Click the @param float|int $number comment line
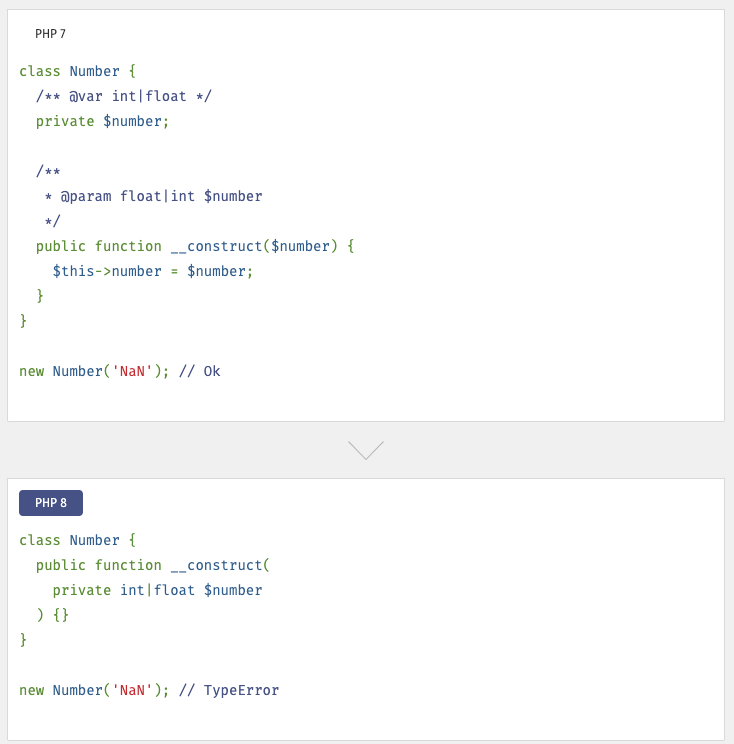Image resolution: width=734 pixels, height=744 pixels. click(x=153, y=197)
